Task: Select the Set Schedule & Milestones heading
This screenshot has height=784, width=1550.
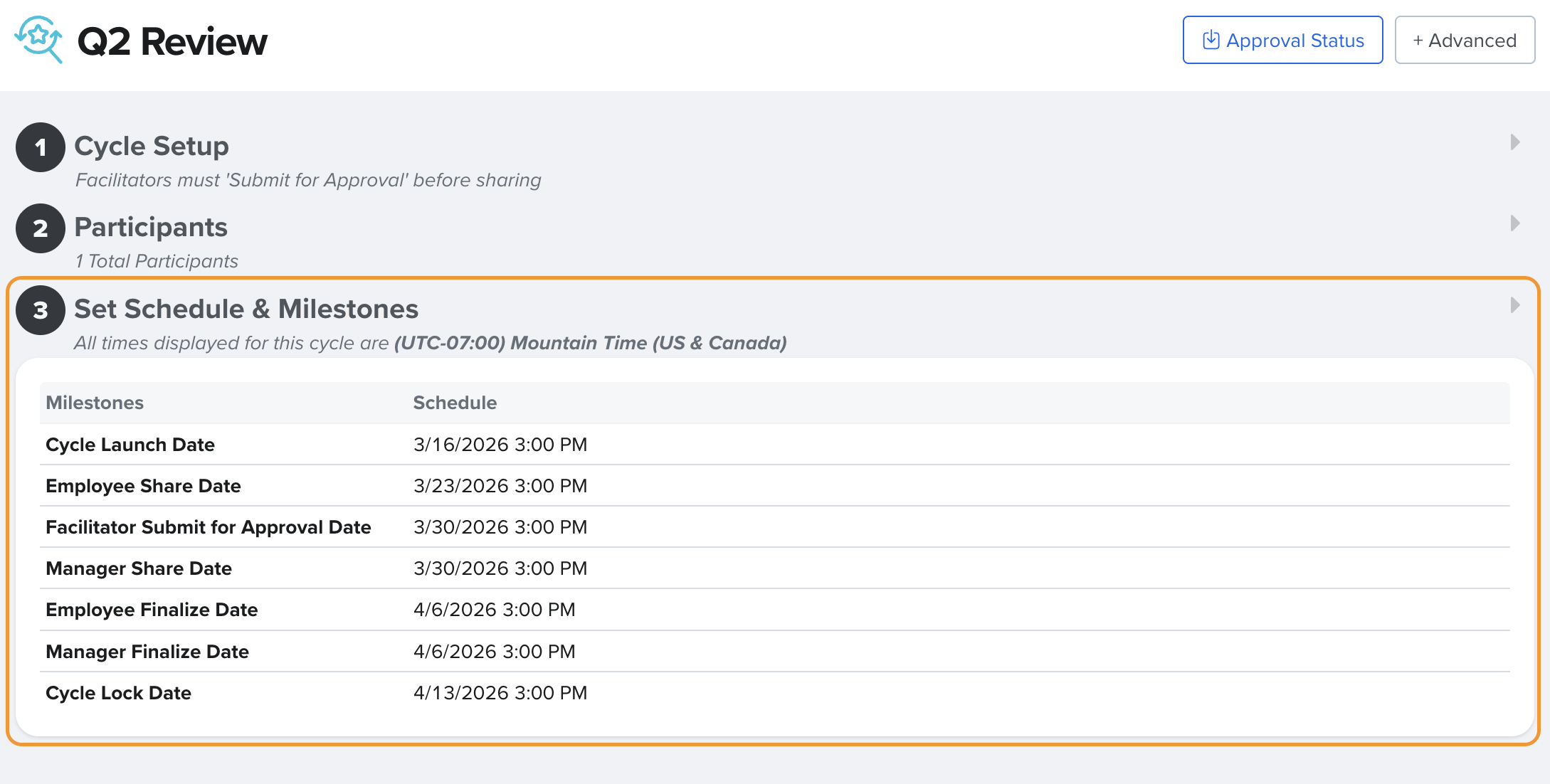Action: (246, 309)
